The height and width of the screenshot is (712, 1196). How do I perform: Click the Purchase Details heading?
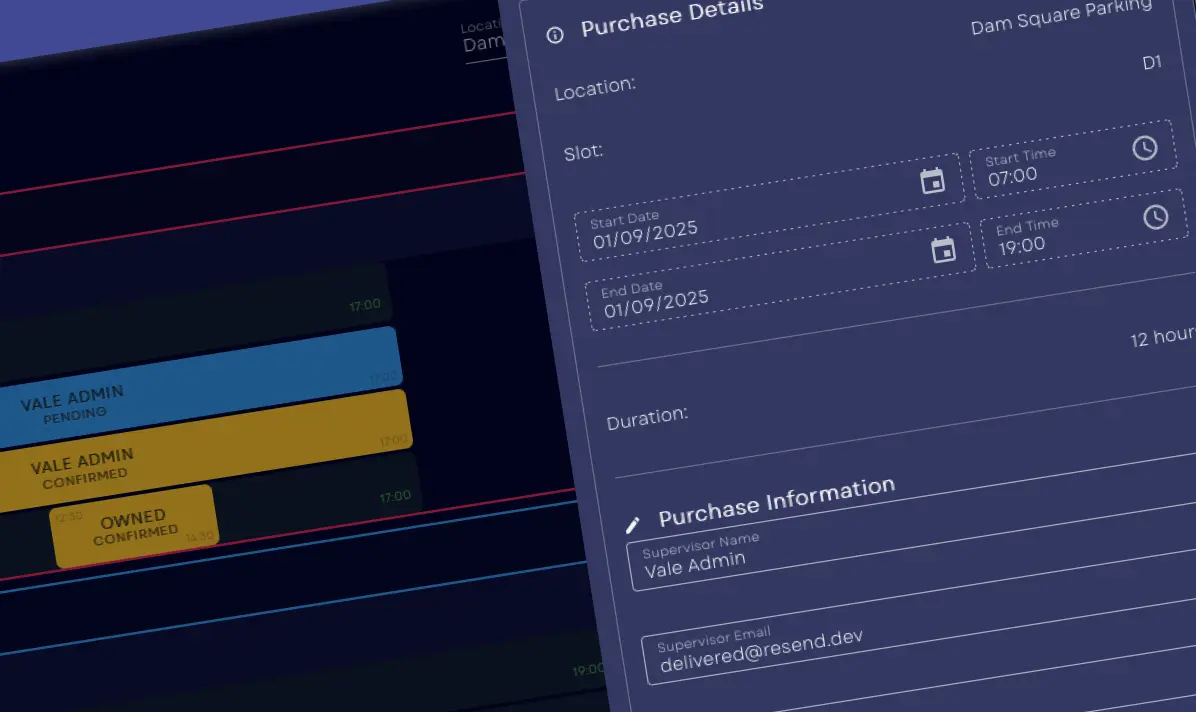[672, 17]
